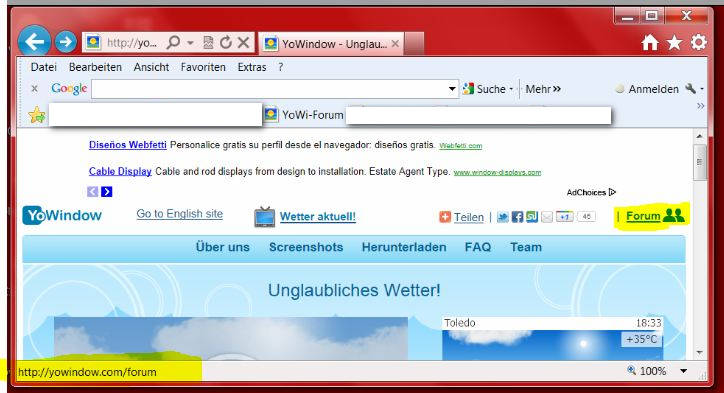Click vertical scrollbar down arrow
The height and width of the screenshot is (393, 724).
pyautogui.click(x=700, y=352)
